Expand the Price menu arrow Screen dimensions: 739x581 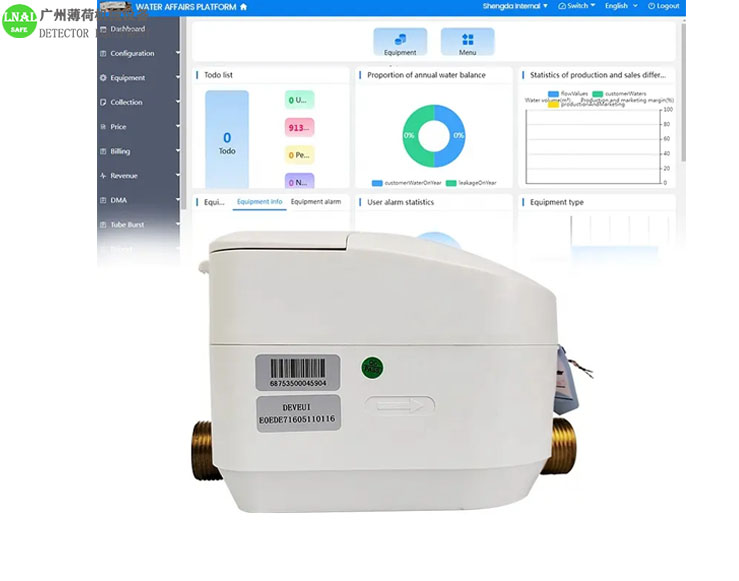tap(178, 126)
